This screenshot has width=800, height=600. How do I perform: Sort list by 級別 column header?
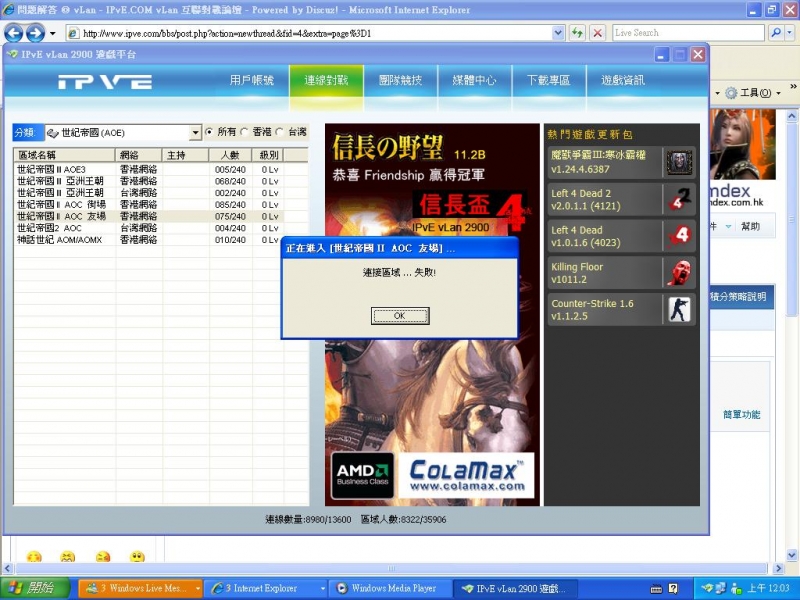[268, 155]
